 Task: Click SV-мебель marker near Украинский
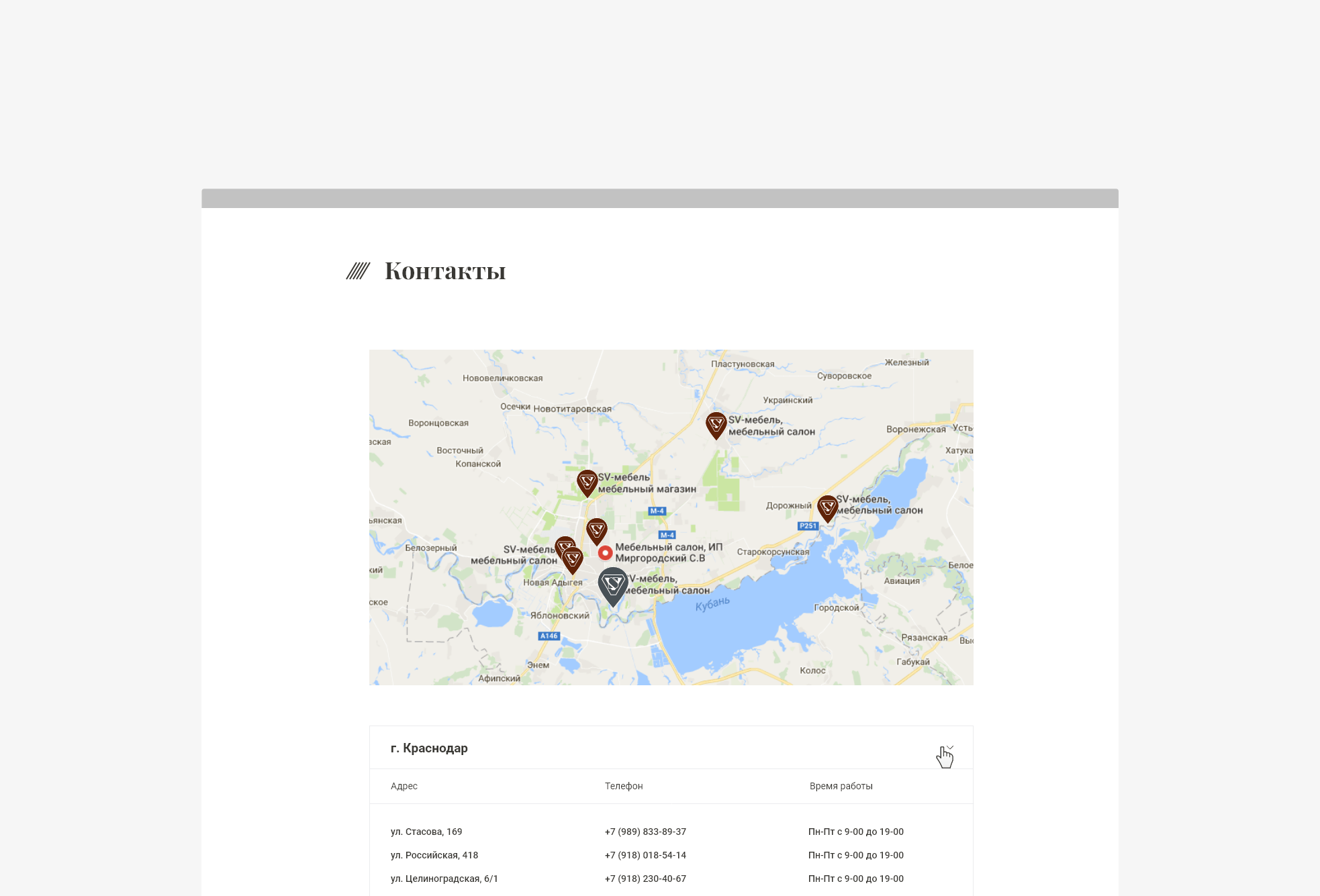click(716, 426)
